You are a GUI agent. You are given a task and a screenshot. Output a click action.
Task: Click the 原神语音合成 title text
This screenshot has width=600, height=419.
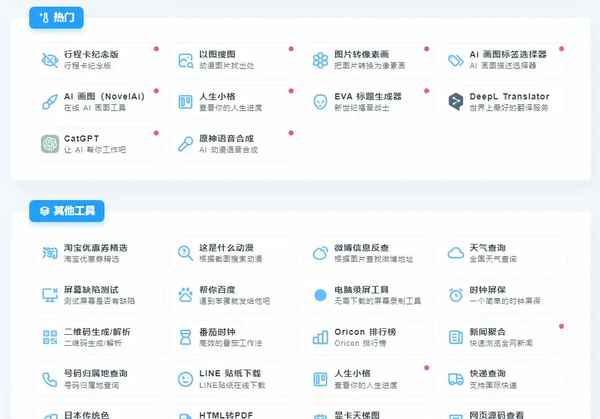(226, 138)
